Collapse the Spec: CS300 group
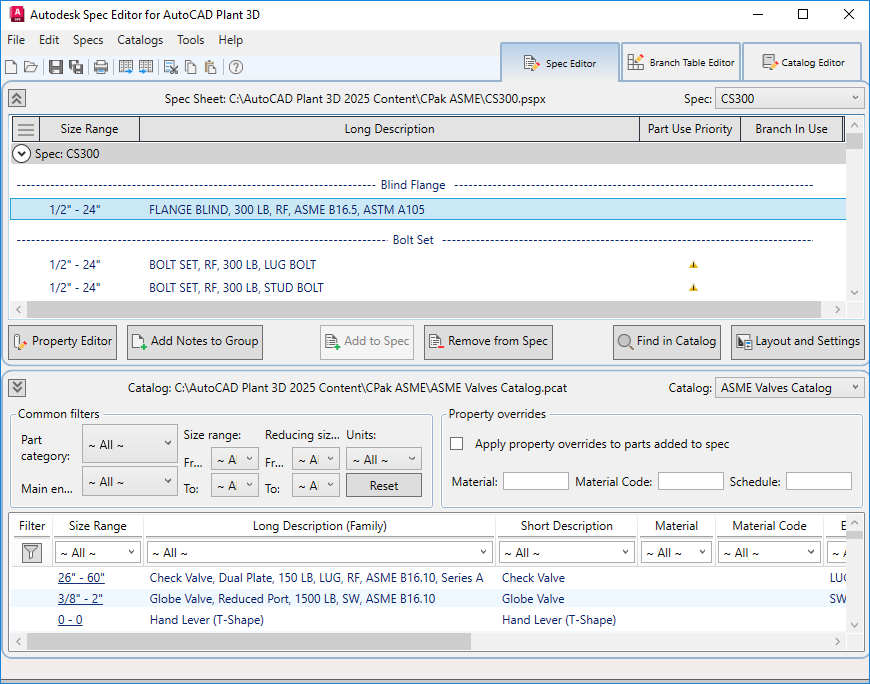 [21, 154]
